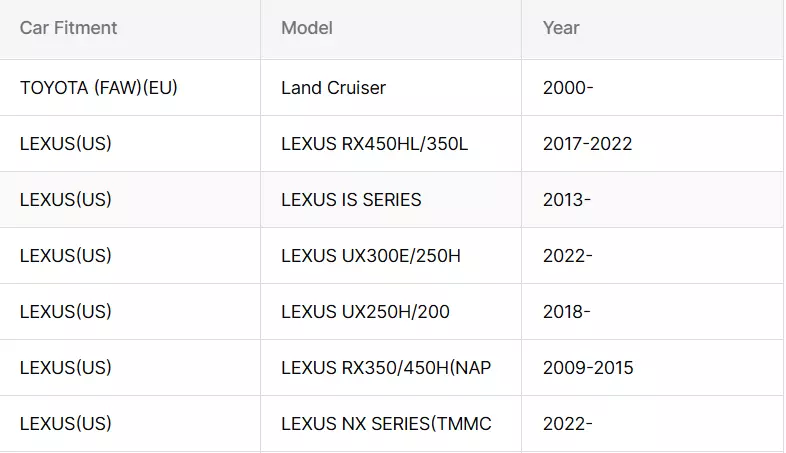Click the 2013- year cell
Screen dimensions: 786x453
tap(652, 200)
